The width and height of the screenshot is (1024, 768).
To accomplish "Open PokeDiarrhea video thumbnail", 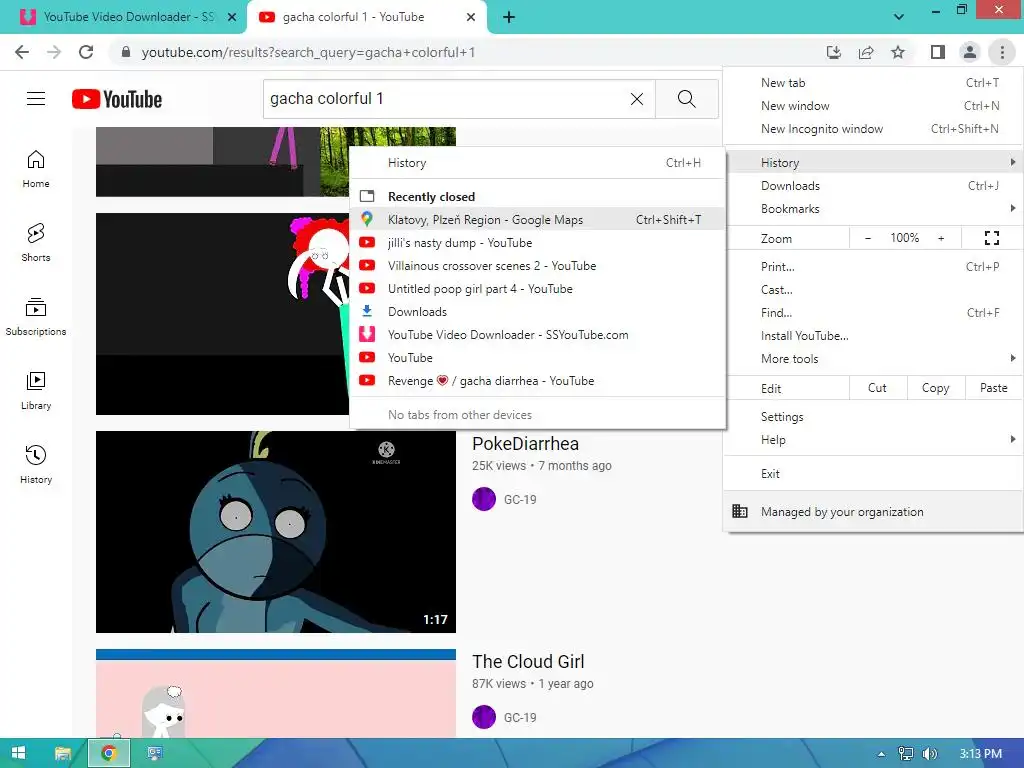I will click(276, 532).
